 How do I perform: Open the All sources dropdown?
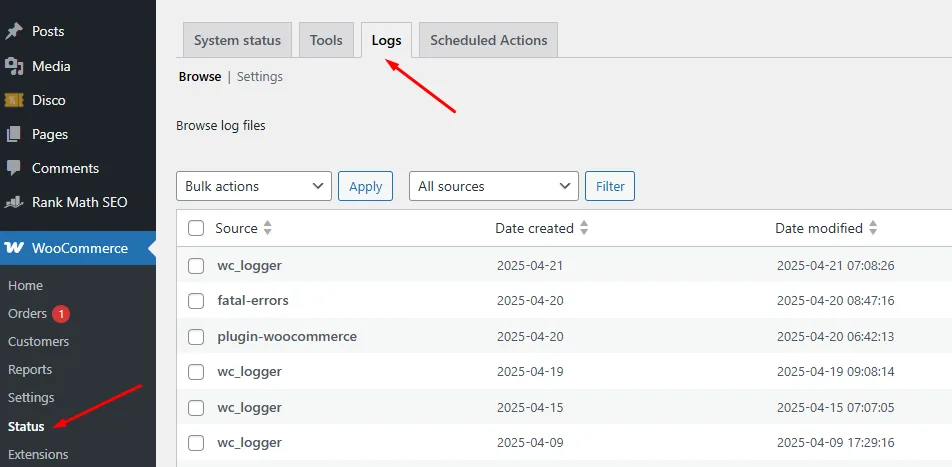(494, 186)
